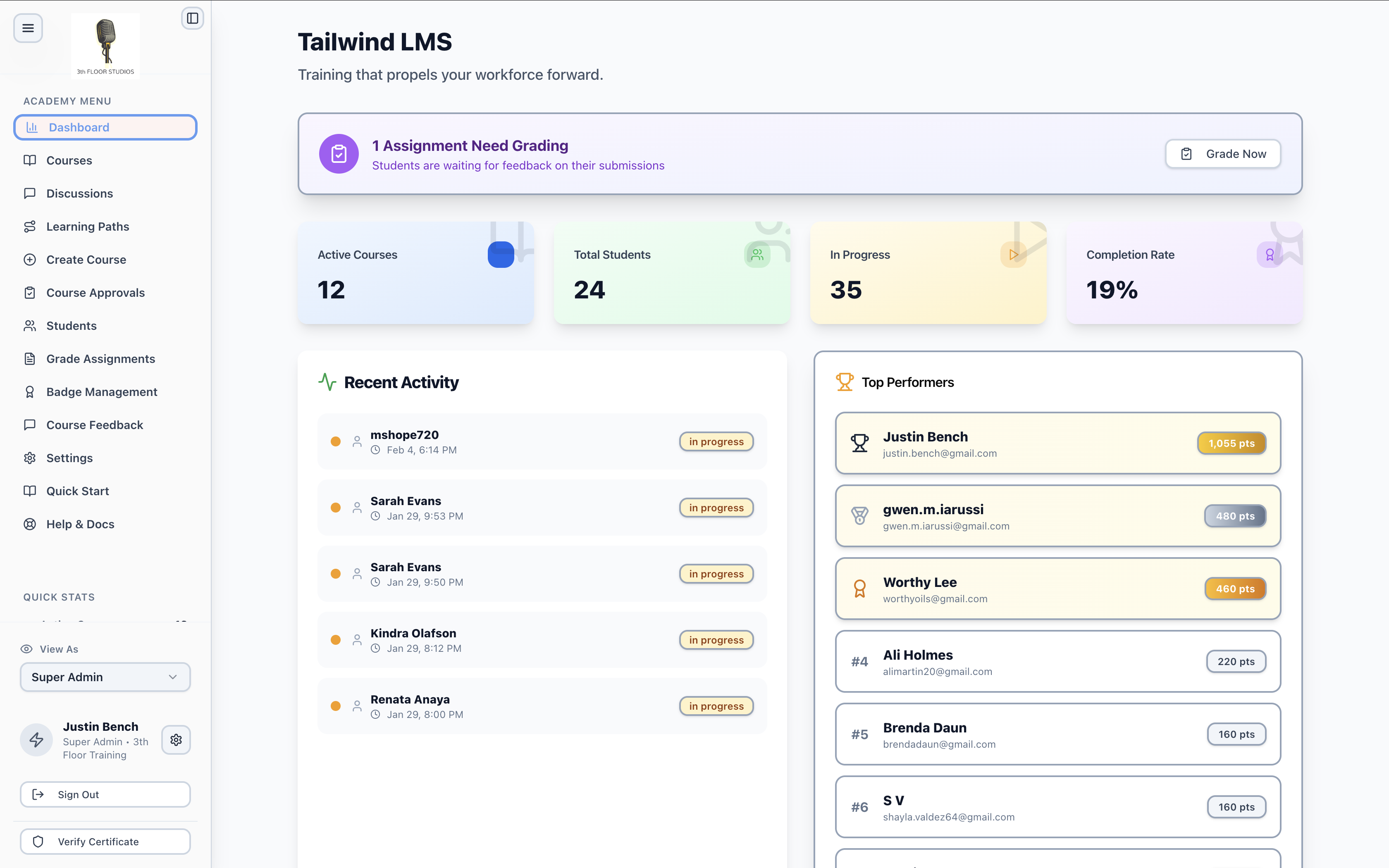Viewport: 1389px width, 868px height.
Task: Click brendadaun@gmail.com email text
Action: coord(939,744)
